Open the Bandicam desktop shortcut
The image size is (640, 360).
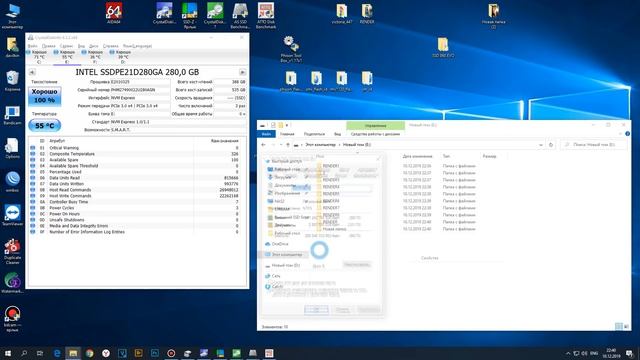pos(12,115)
